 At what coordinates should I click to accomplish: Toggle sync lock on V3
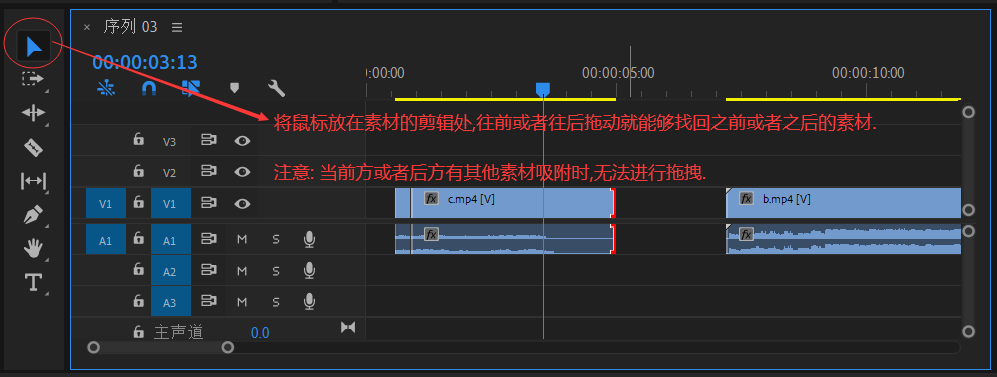[209, 141]
